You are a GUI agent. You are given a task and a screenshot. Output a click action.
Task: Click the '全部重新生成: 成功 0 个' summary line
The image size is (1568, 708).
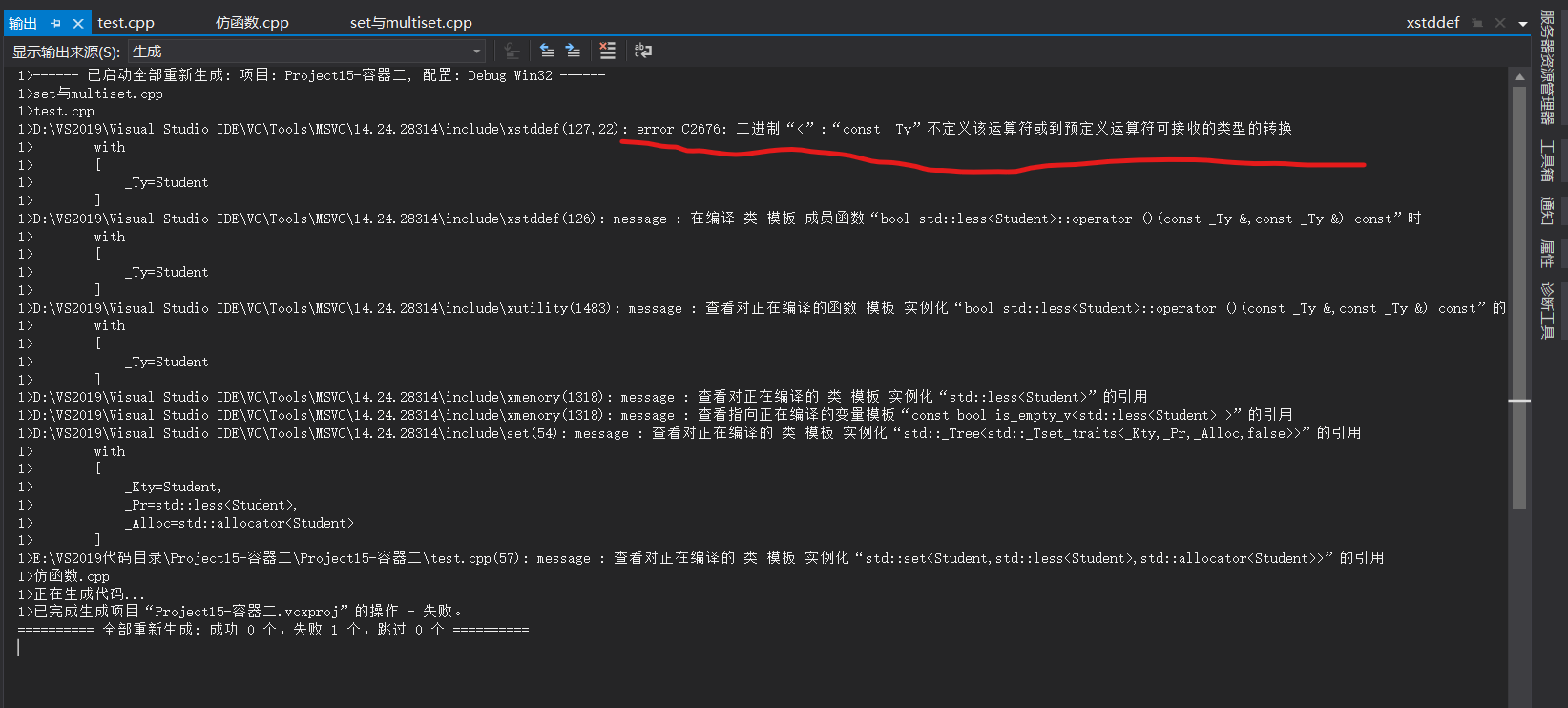tap(273, 630)
